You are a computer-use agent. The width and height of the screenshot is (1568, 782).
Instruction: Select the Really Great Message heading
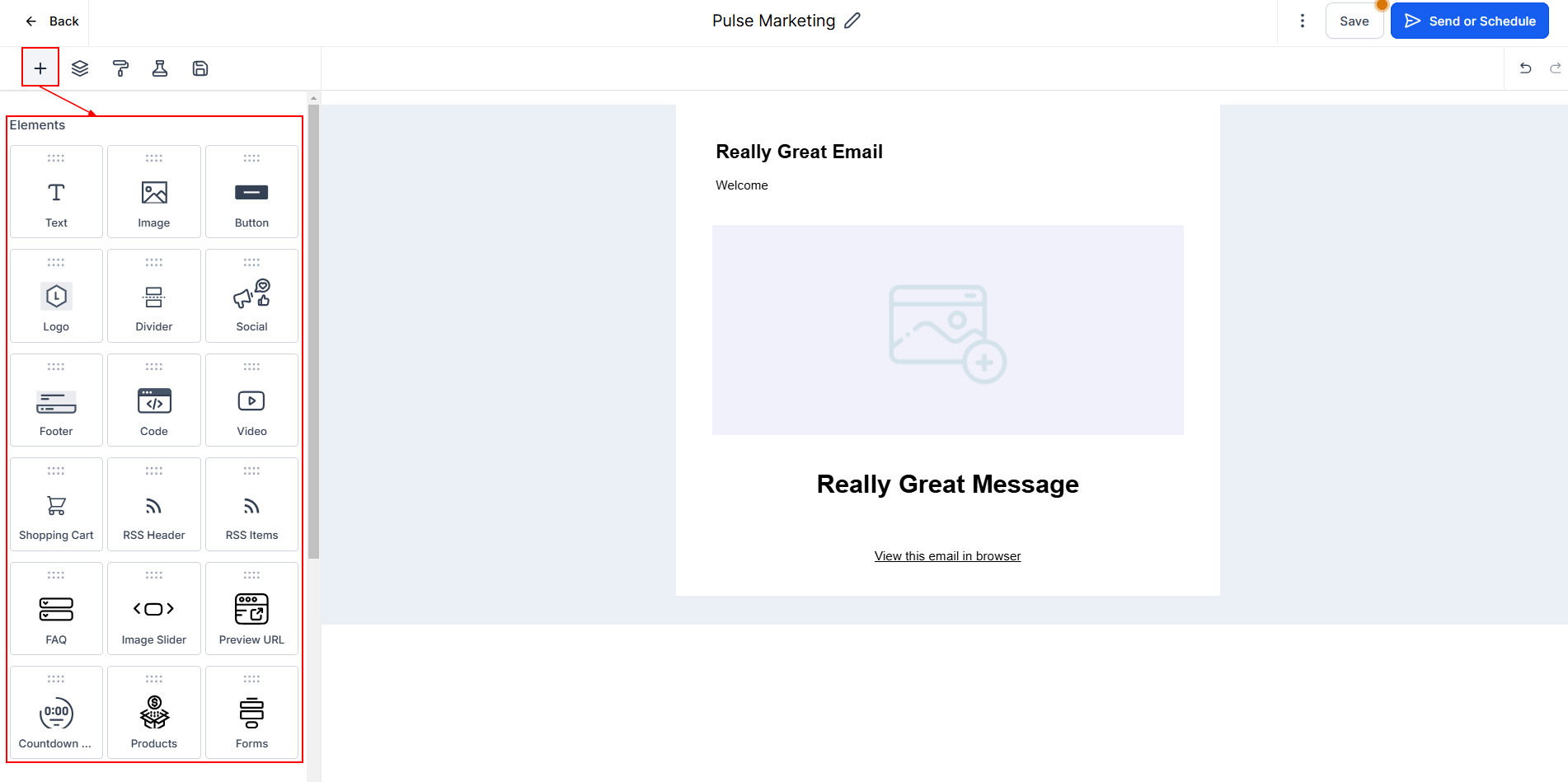(x=948, y=484)
